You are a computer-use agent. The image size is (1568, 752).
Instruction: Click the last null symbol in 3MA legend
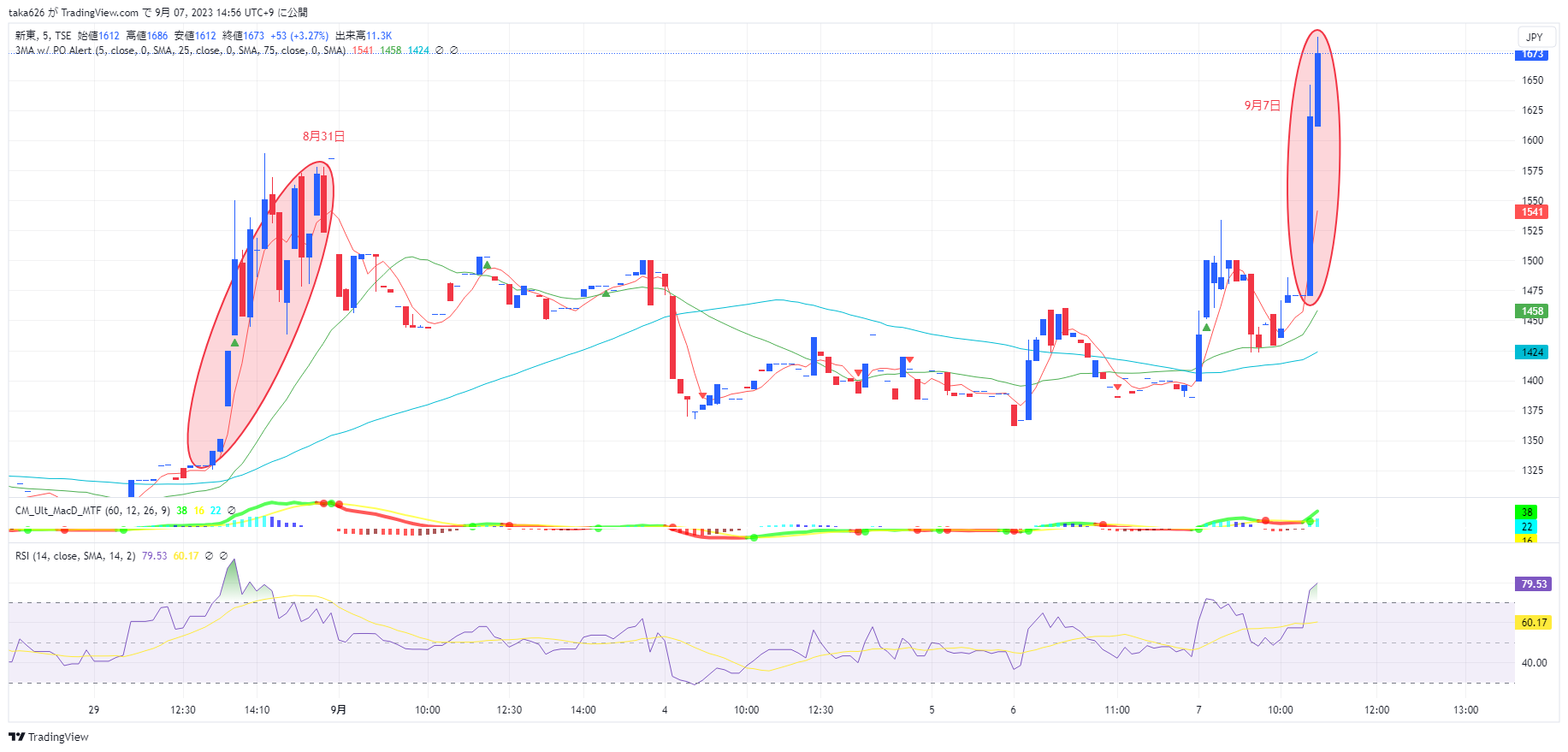(453, 50)
